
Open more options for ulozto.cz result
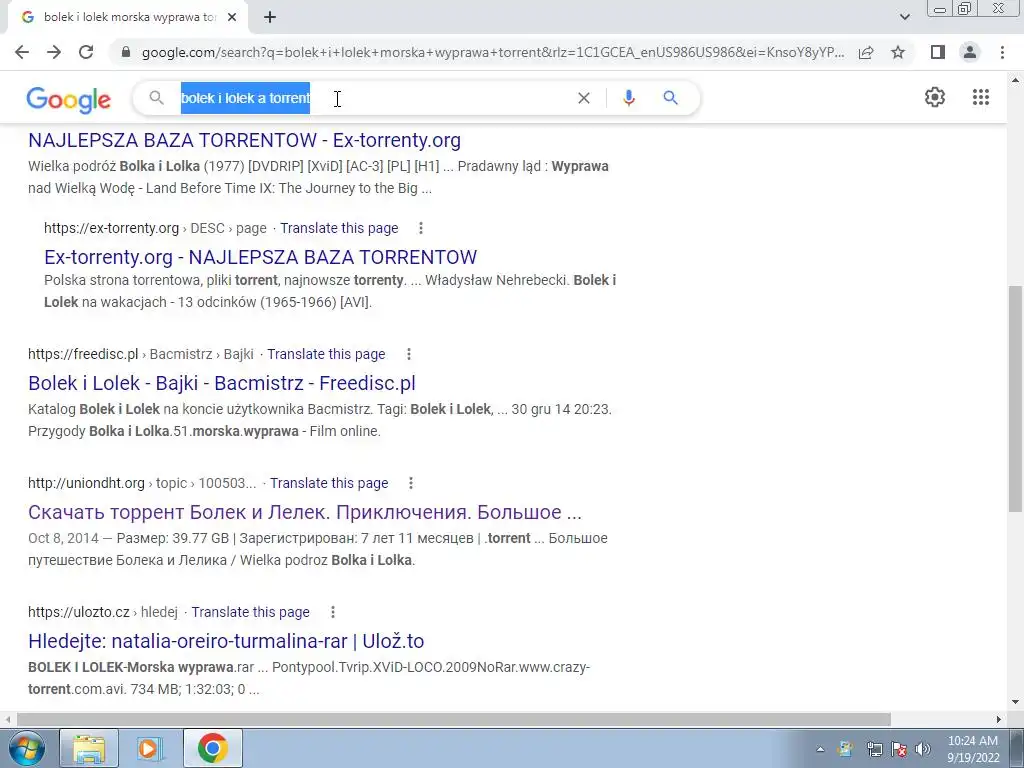tap(332, 612)
